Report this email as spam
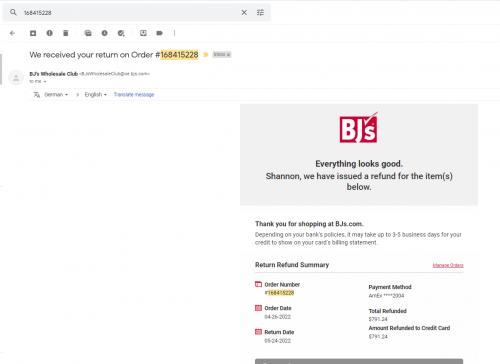The width and height of the screenshot is (500, 364). 49,33
